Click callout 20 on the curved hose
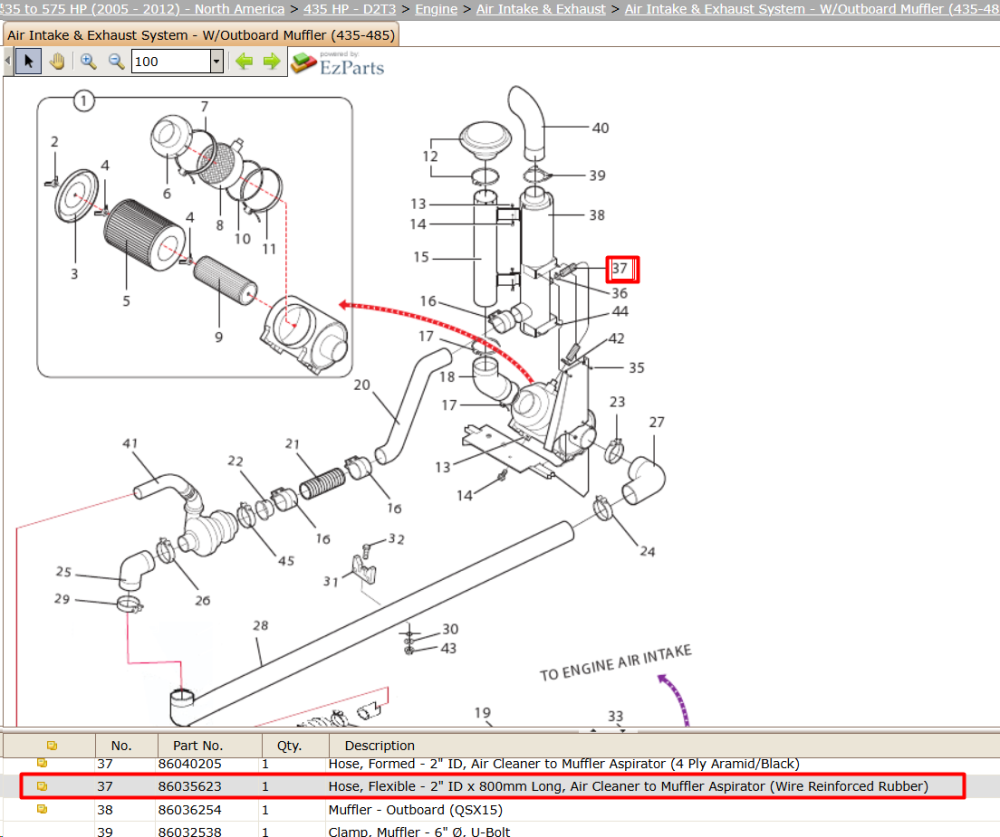Screen dimensions: 1000x837 [362, 385]
